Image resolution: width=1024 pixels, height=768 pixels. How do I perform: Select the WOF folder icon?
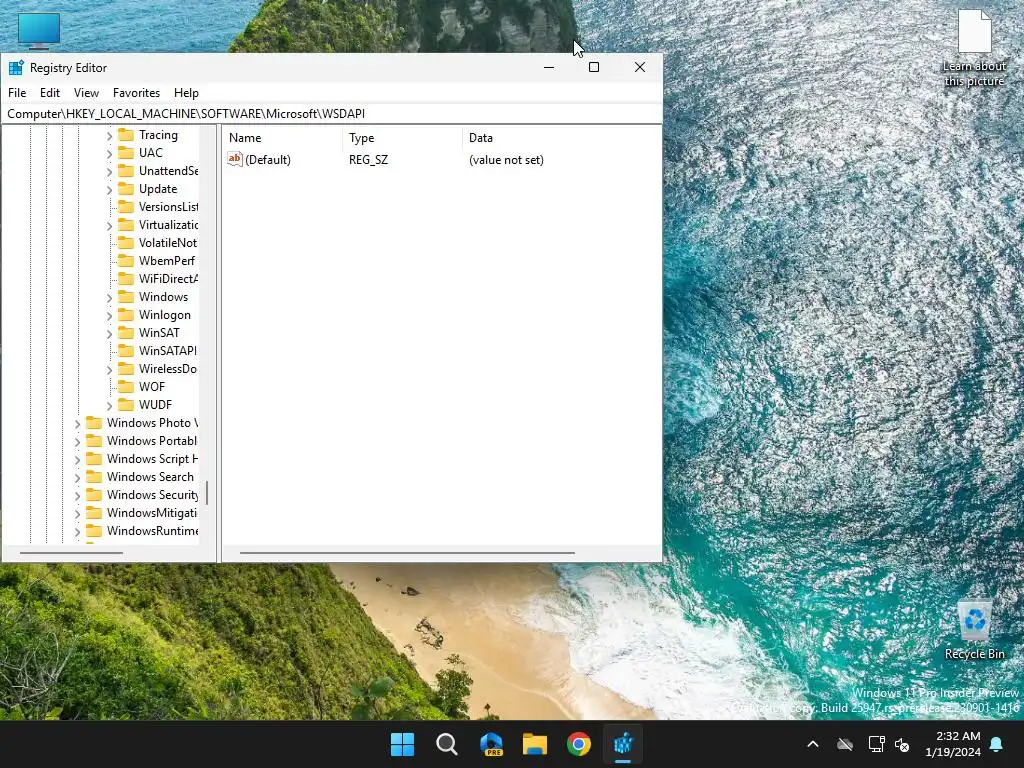click(126, 387)
